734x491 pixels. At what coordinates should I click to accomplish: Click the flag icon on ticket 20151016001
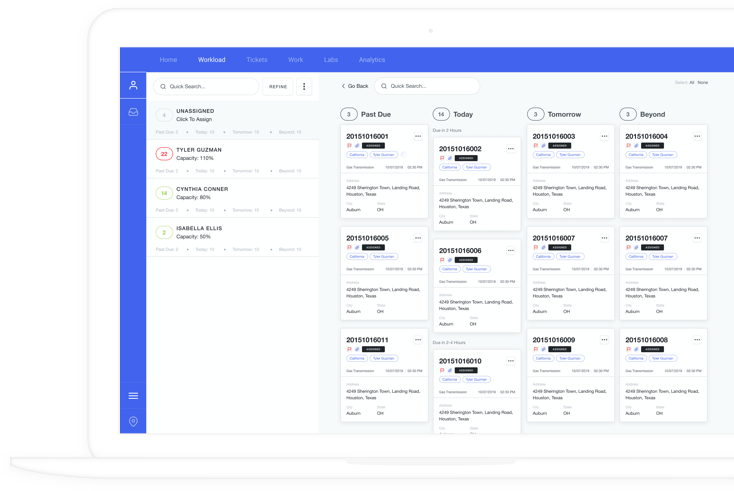[349, 146]
